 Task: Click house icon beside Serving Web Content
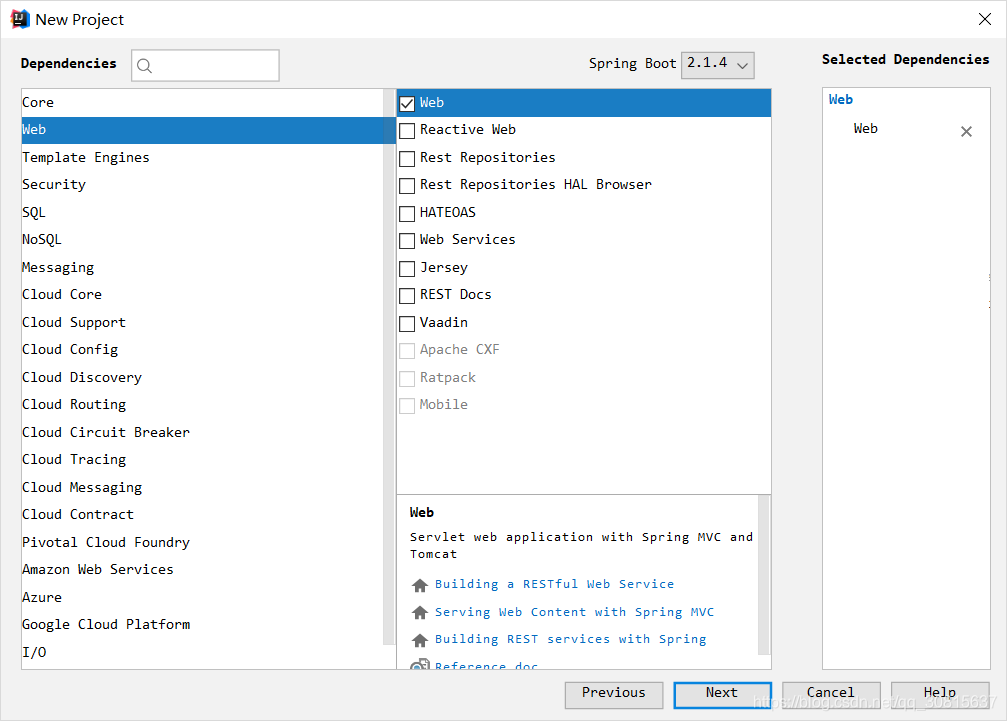pos(420,612)
